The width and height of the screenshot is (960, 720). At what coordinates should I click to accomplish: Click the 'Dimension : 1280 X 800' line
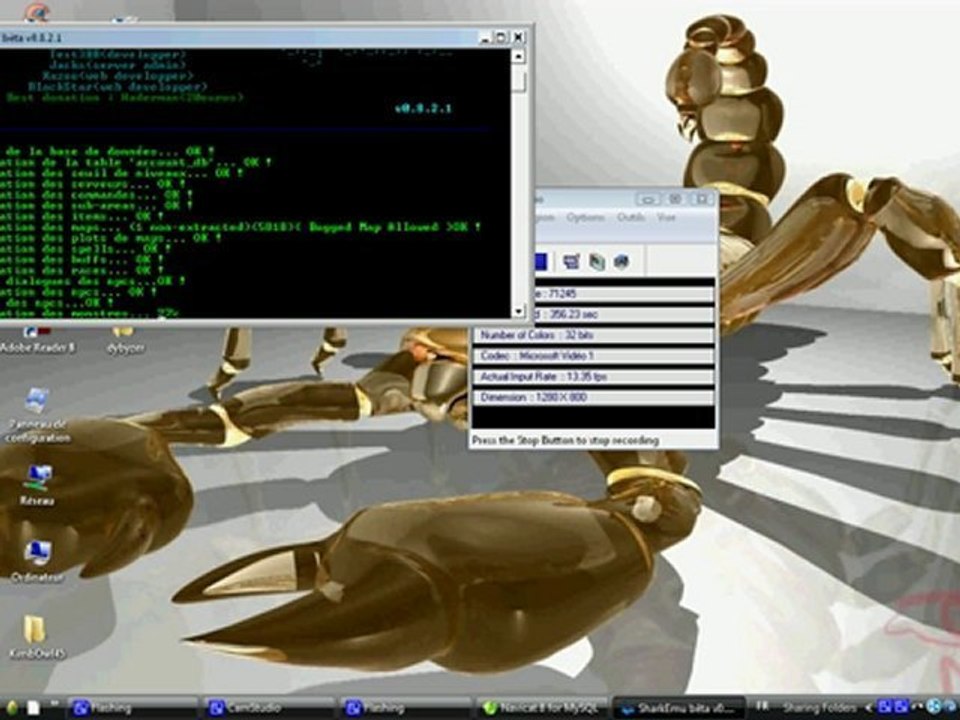(593, 397)
